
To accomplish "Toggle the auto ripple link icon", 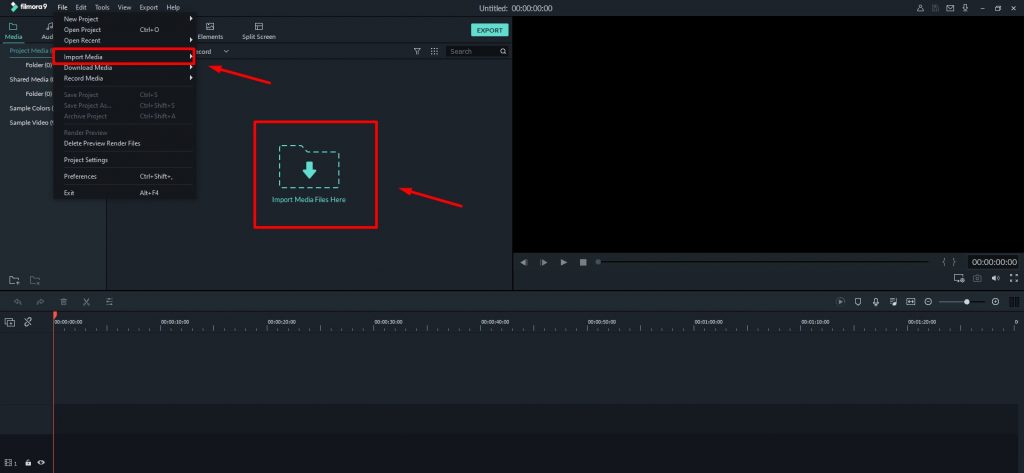I will pyautogui.click(x=28, y=321).
